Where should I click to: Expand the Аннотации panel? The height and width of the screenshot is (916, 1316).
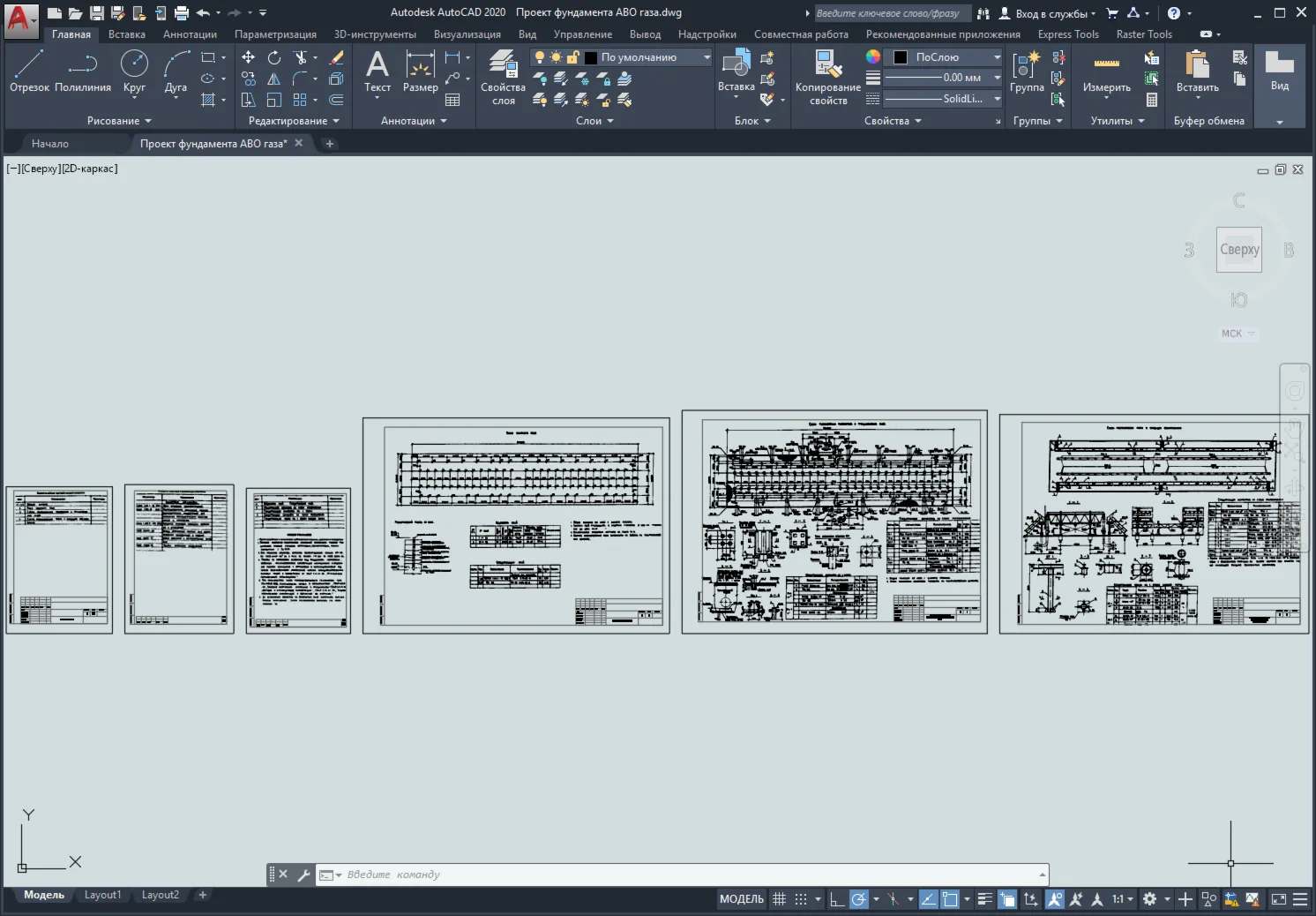pyautogui.click(x=414, y=121)
